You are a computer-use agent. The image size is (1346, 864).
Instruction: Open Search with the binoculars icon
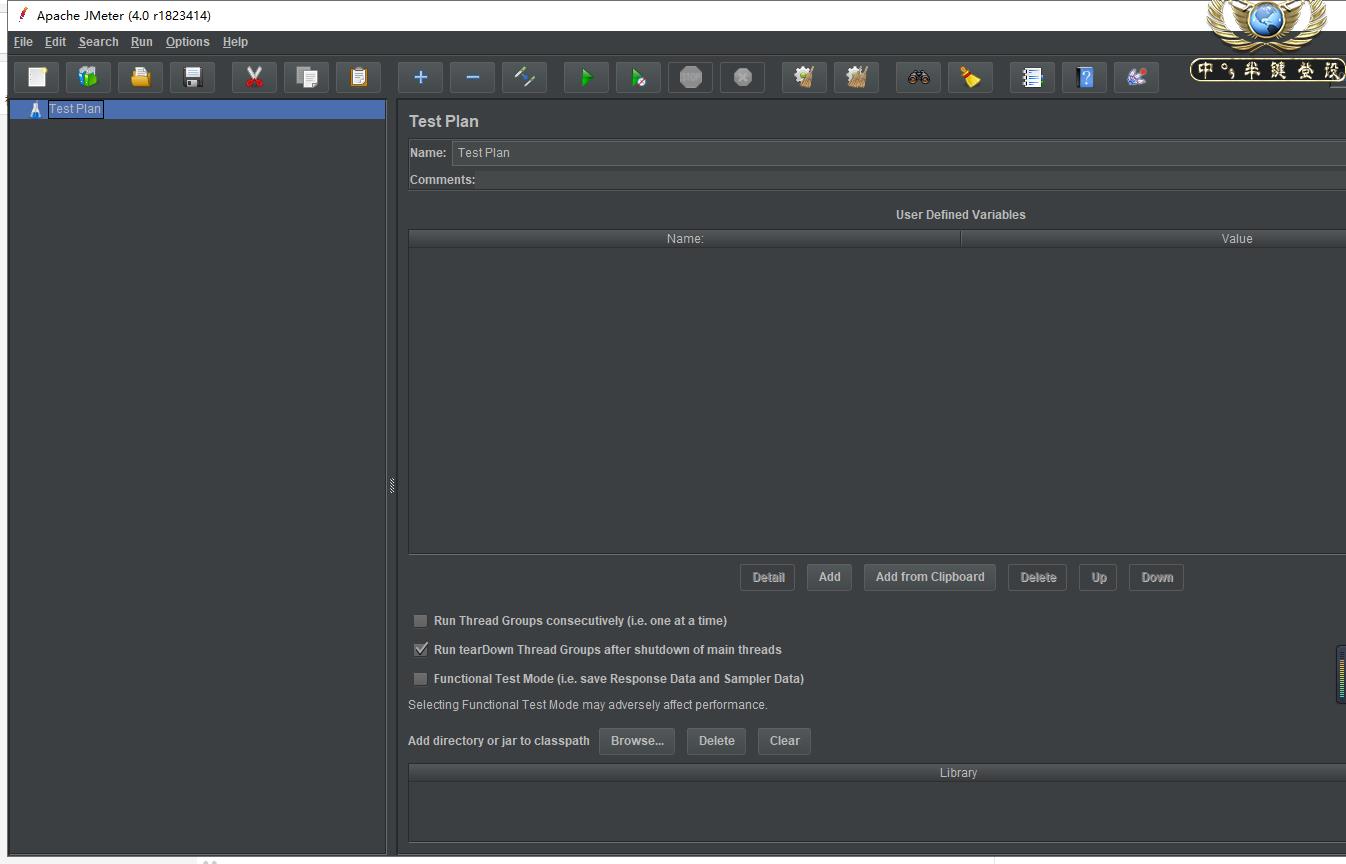pos(919,77)
